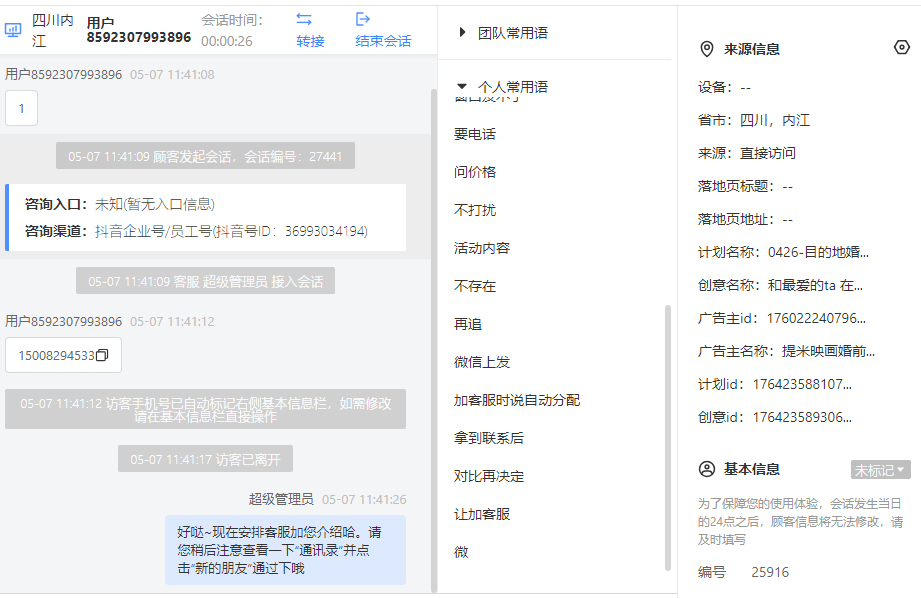
Task: Select the quick phrase 让加客服
Action: [x=482, y=514]
